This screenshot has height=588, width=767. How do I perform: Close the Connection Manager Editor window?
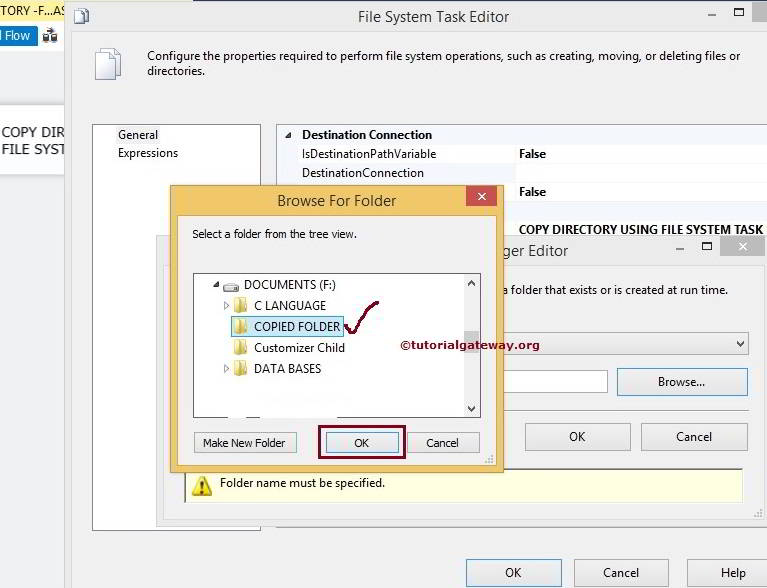click(743, 247)
